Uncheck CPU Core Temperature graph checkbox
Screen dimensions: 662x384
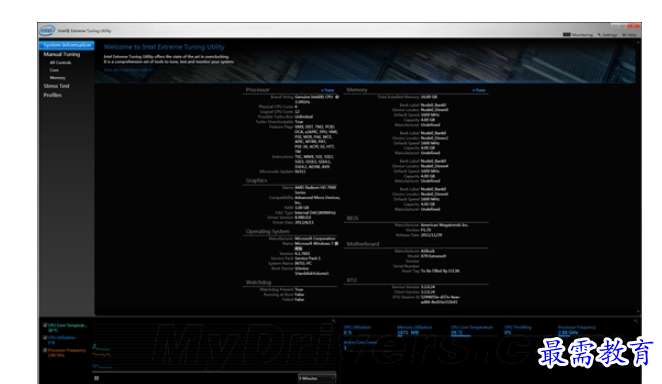(x=45, y=325)
